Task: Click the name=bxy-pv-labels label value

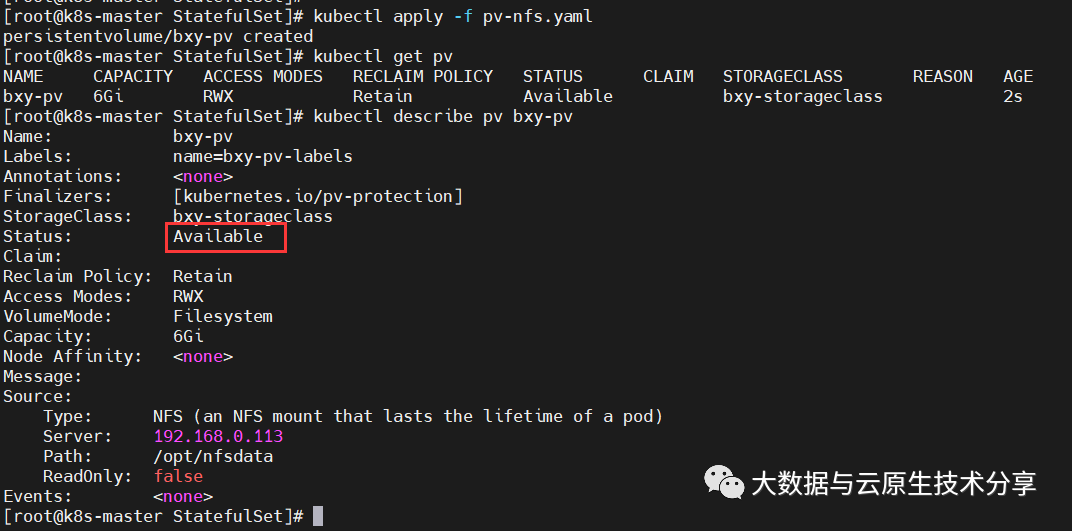Action: pyautogui.click(x=263, y=157)
